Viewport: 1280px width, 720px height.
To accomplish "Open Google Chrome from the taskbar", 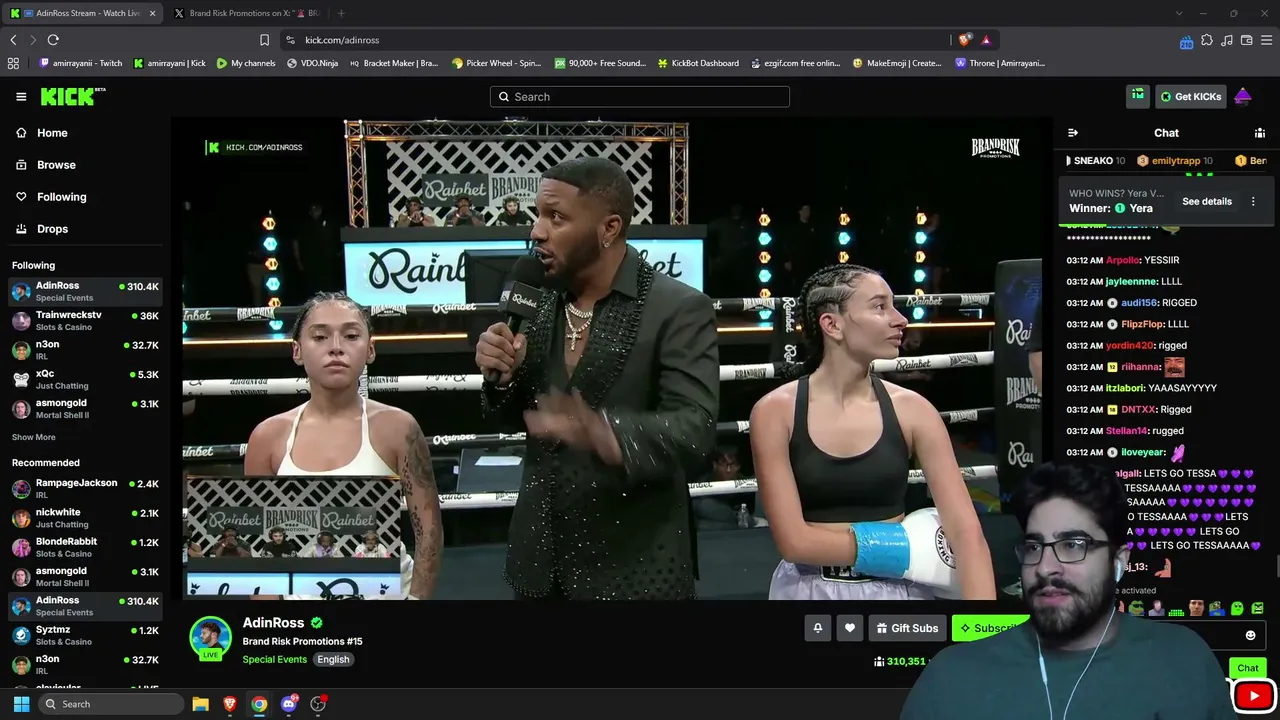I will pyautogui.click(x=259, y=704).
